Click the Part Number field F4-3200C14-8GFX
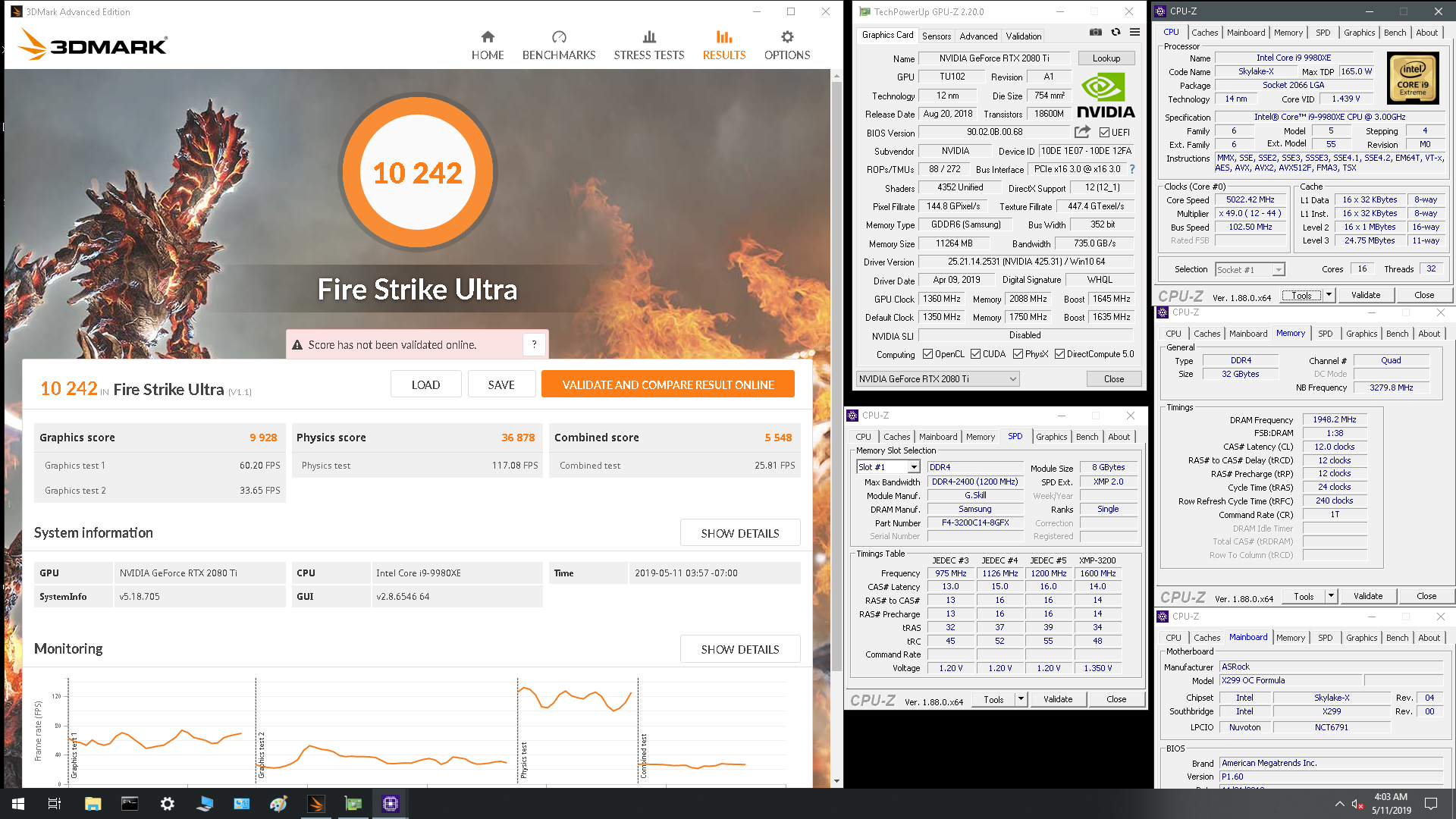 (975, 522)
